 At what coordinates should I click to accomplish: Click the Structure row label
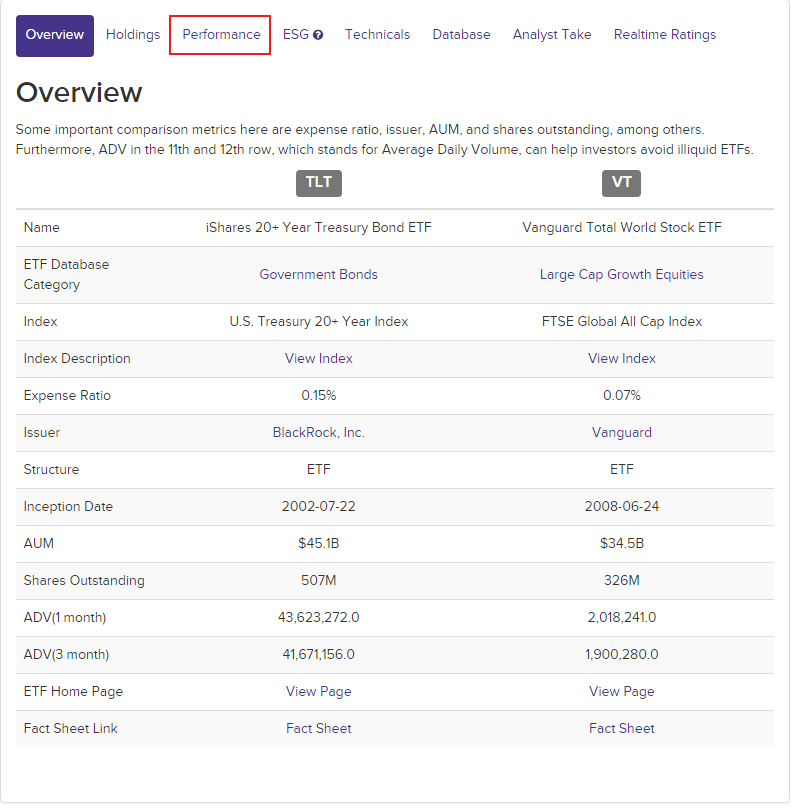tap(52, 470)
